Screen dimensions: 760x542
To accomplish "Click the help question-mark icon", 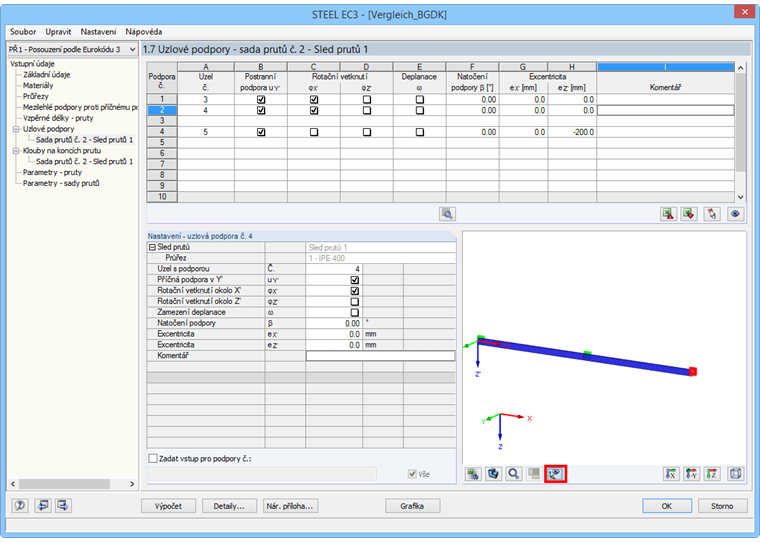I will [20, 506].
